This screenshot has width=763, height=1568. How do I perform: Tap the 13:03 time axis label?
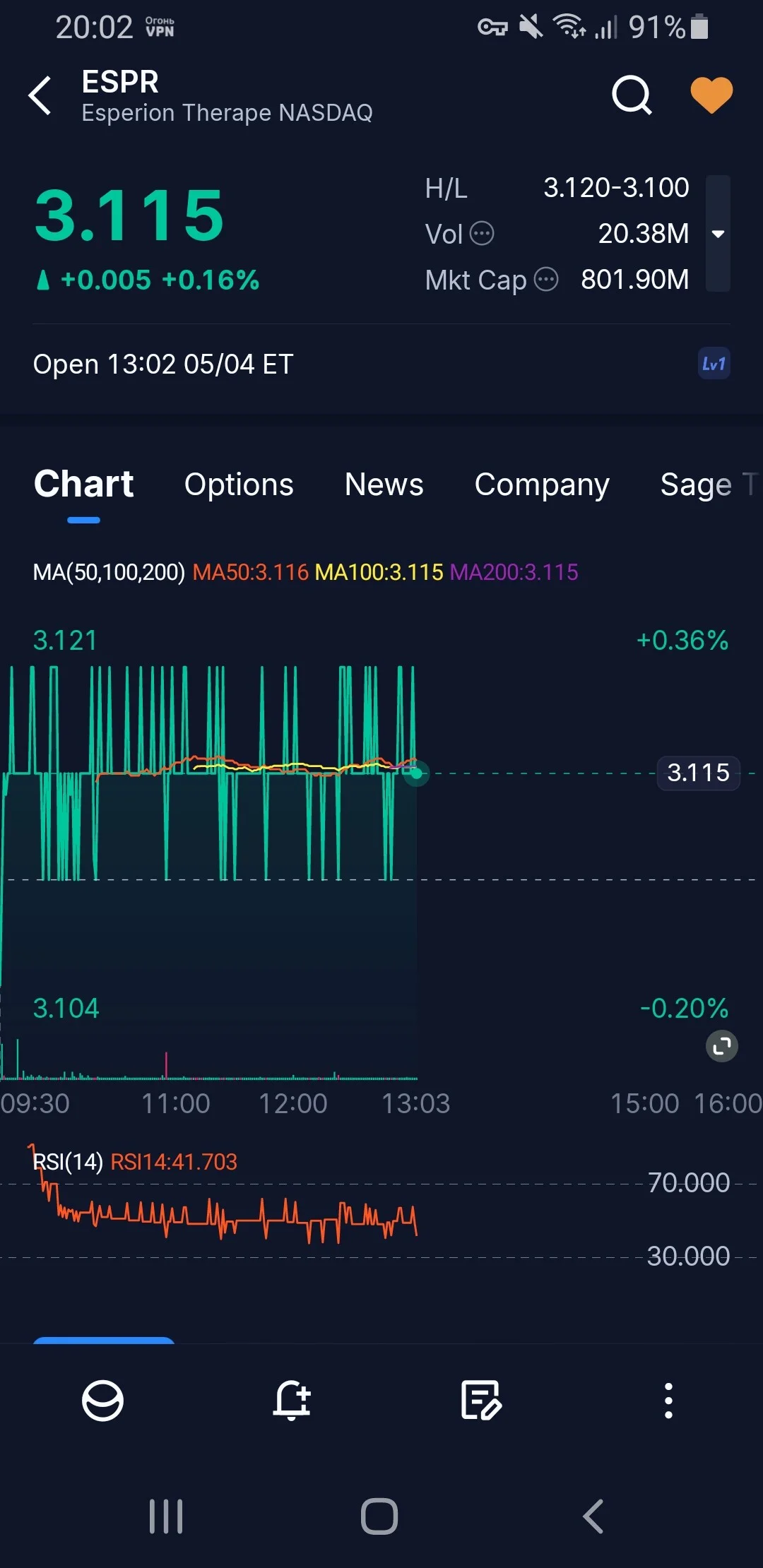click(x=416, y=1103)
